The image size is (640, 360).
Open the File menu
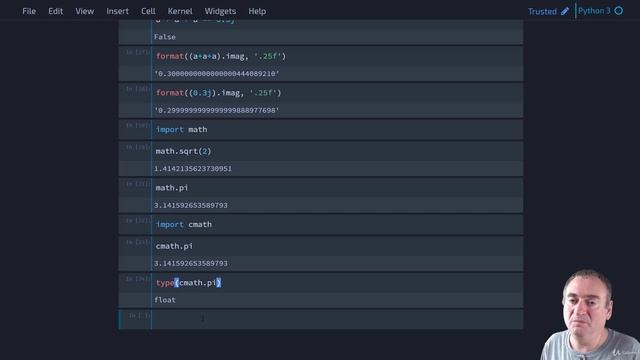click(x=29, y=11)
